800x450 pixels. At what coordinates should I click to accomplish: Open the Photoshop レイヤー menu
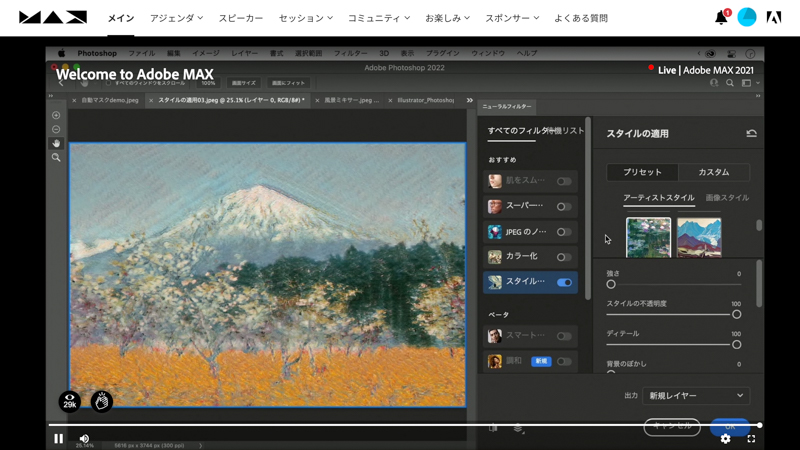click(244, 53)
